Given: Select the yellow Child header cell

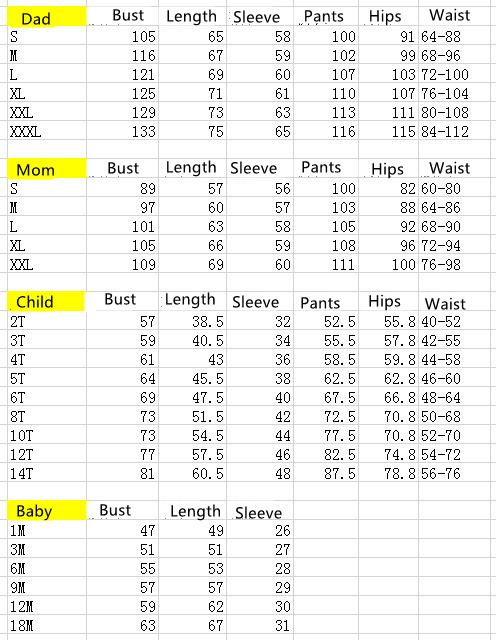Looking at the screenshot, I should [x=46, y=301].
